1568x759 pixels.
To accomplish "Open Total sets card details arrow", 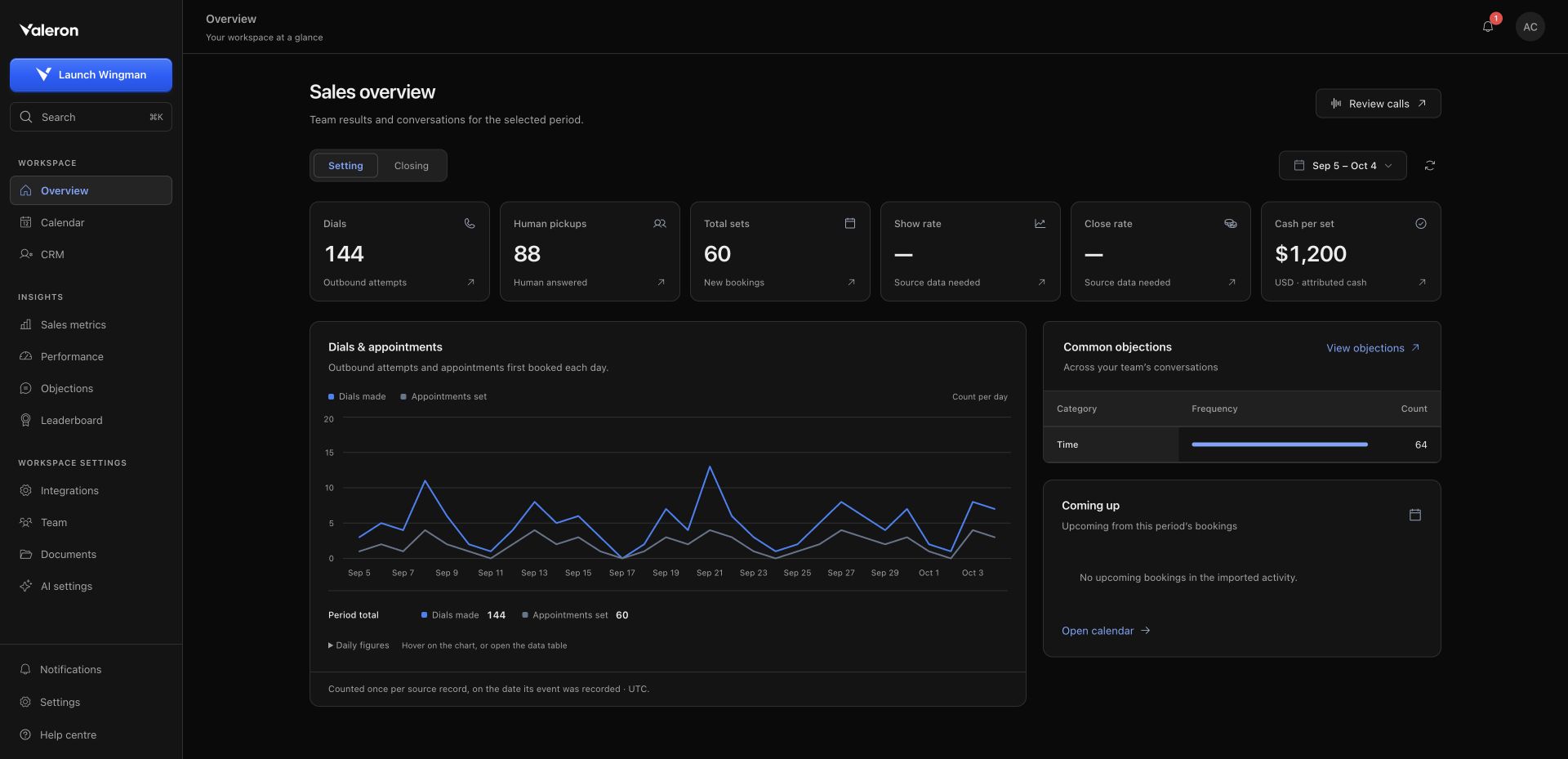I will click(x=851, y=283).
